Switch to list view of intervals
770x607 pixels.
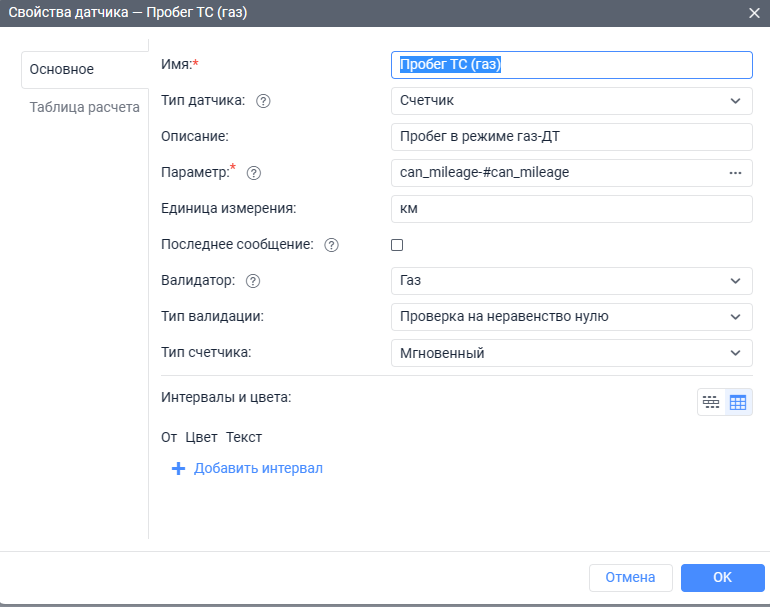pos(711,402)
